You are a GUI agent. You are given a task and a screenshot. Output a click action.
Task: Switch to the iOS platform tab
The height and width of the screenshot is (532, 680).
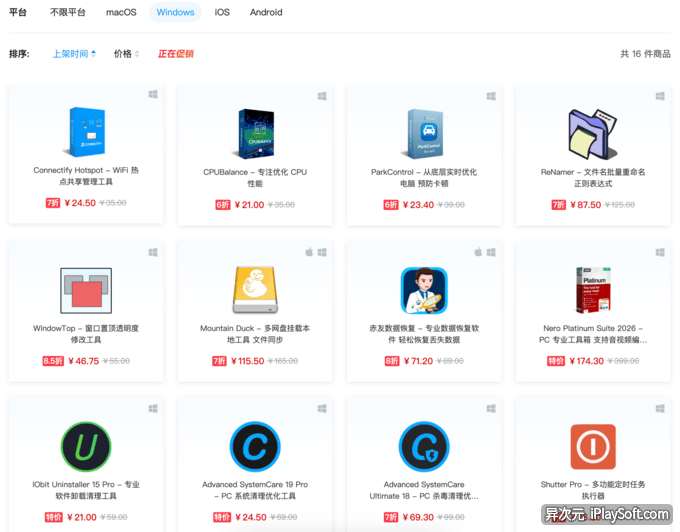pos(222,13)
